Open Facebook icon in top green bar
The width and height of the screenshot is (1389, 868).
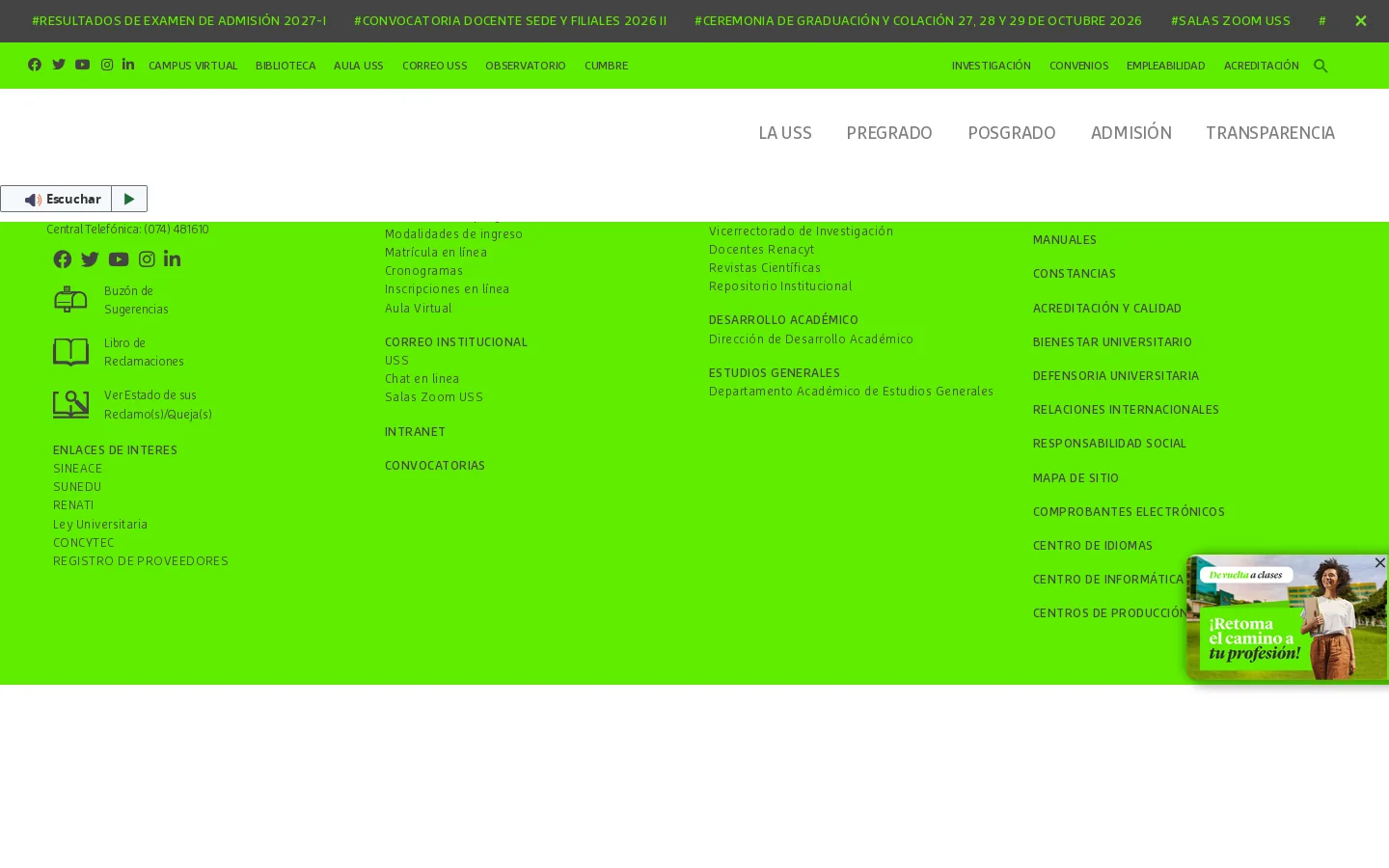(x=35, y=65)
